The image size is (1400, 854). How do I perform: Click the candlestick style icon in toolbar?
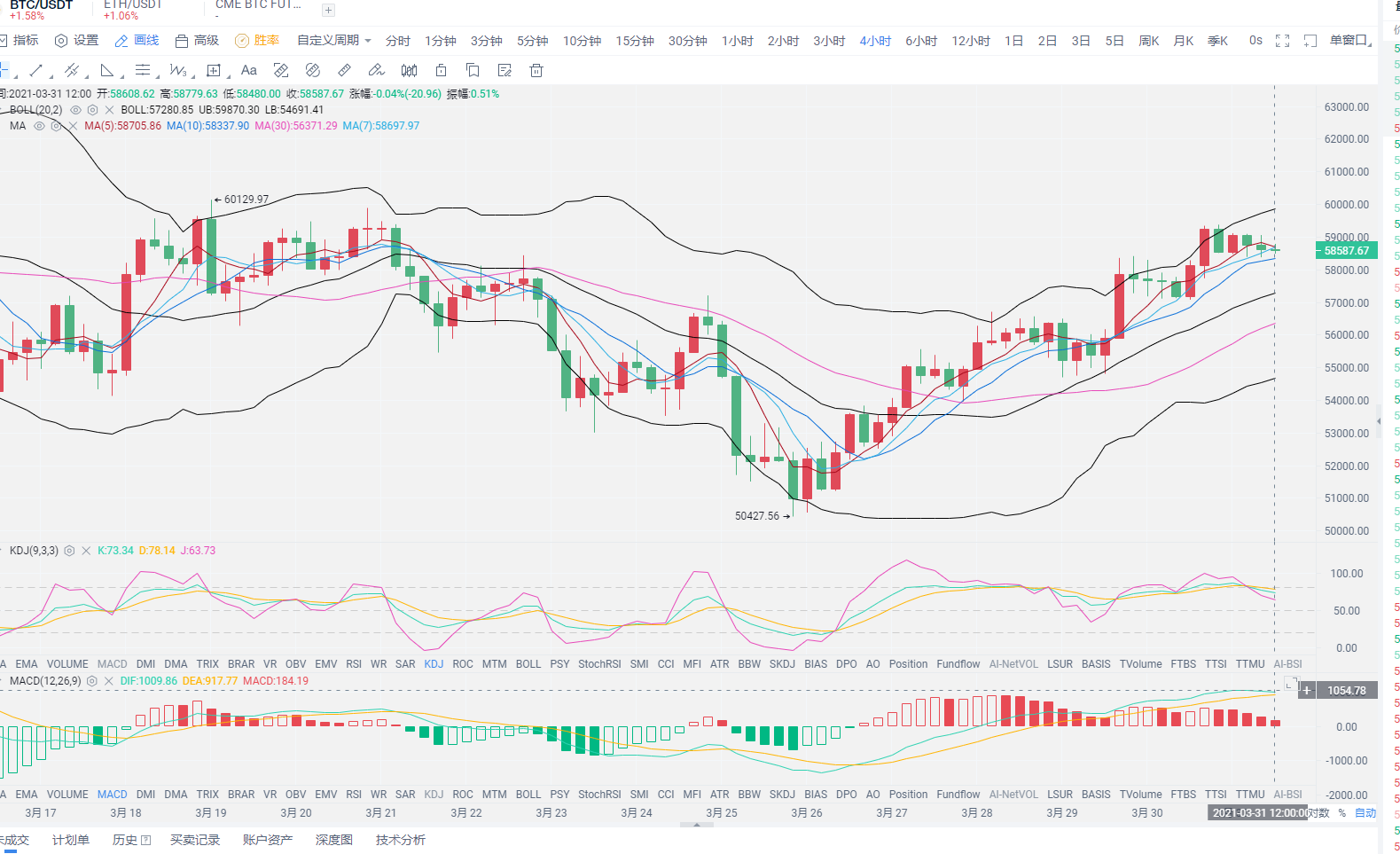tap(409, 70)
